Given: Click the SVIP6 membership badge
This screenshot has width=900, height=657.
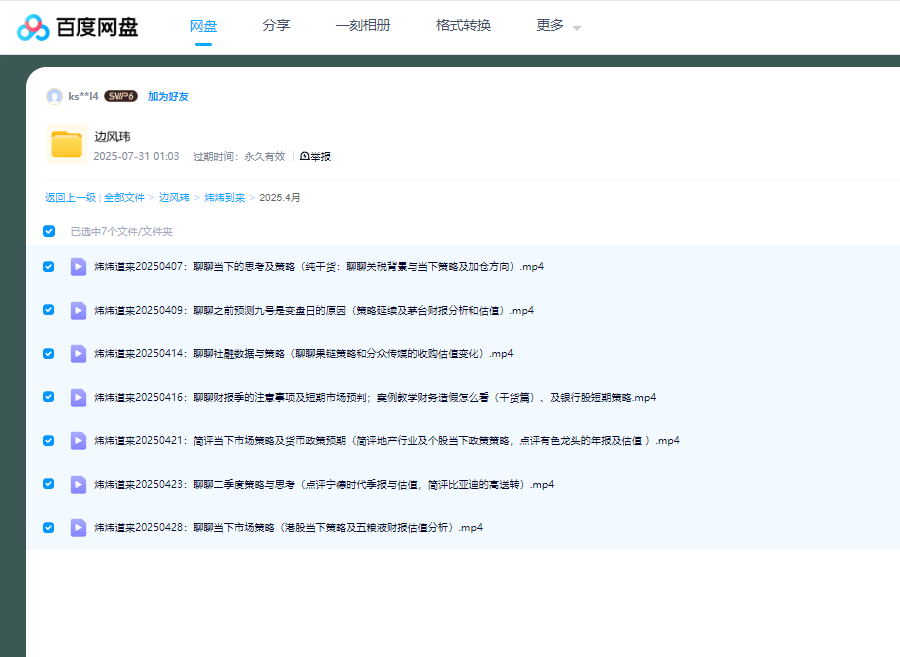Looking at the screenshot, I should [x=120, y=97].
